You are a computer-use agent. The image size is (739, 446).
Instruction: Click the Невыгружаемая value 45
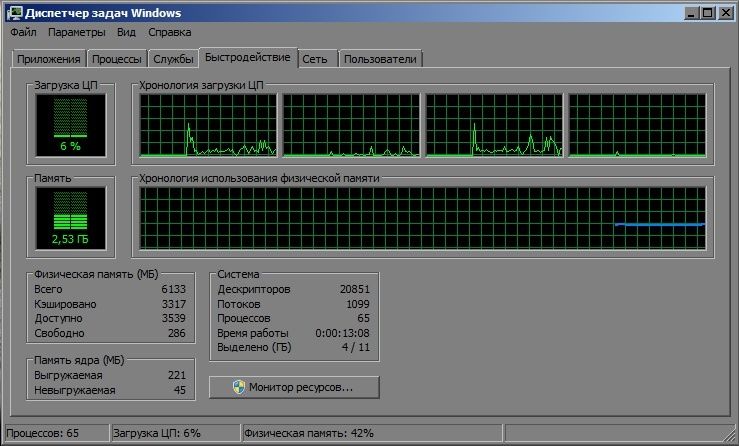[180, 390]
